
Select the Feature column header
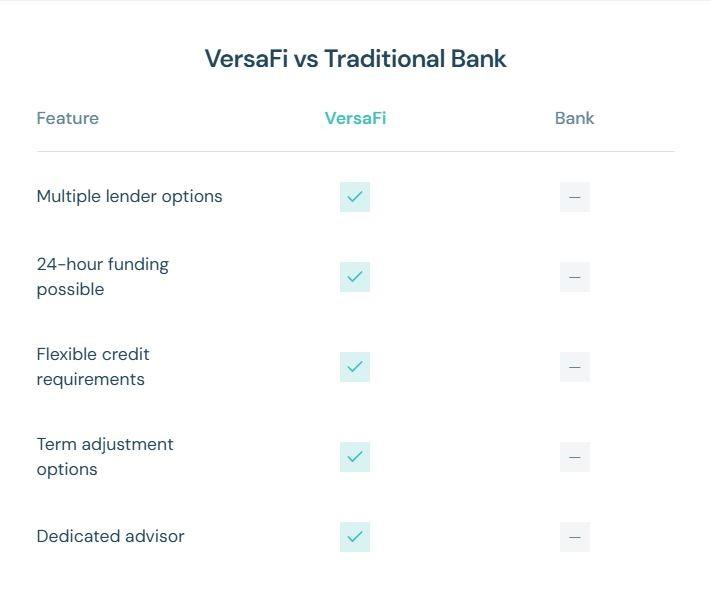(68, 118)
